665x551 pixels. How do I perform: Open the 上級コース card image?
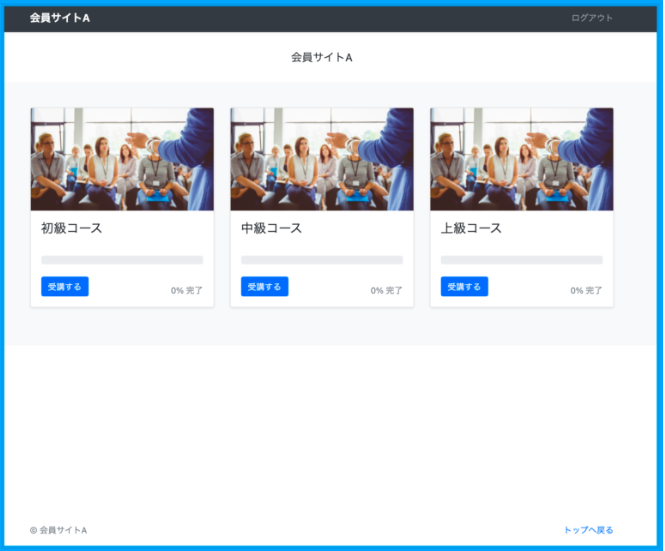tap(522, 159)
